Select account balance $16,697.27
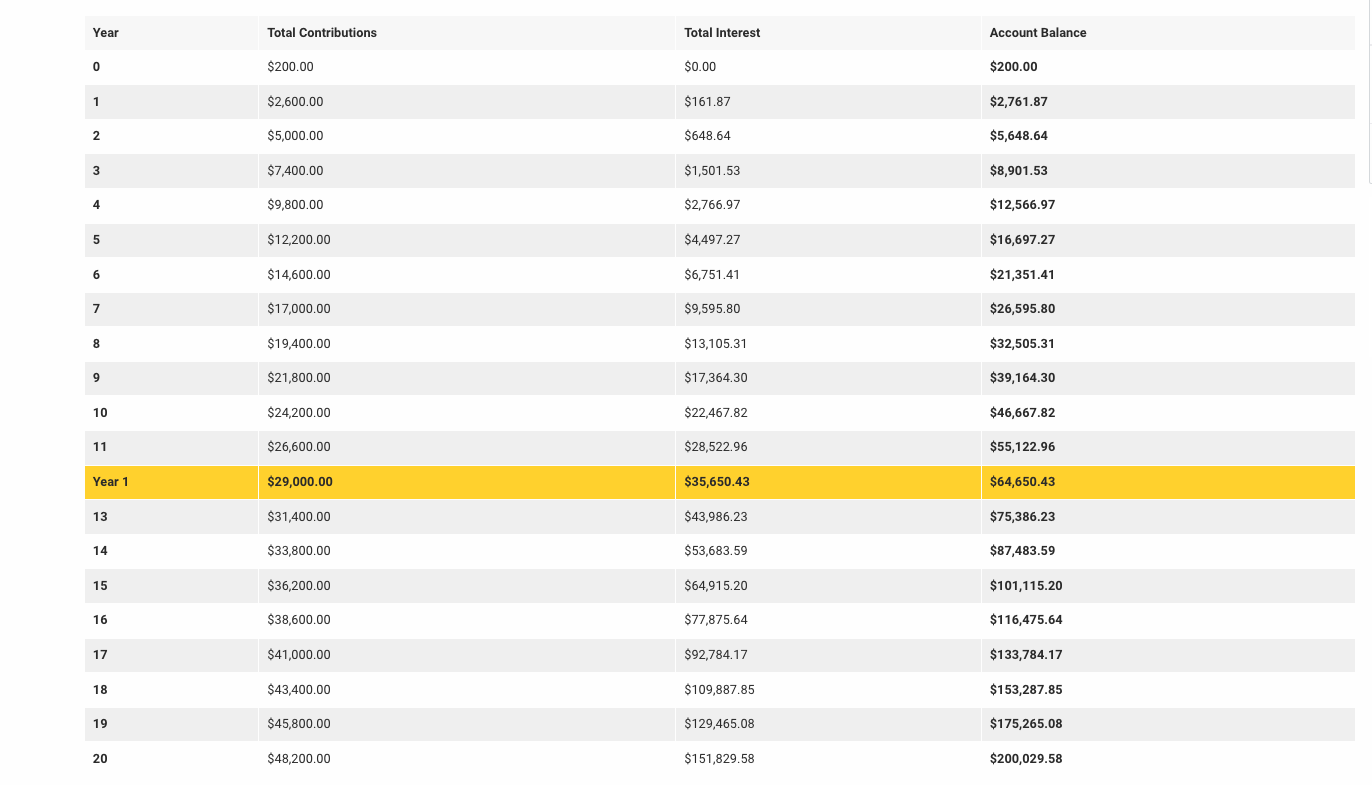1372x785 pixels. click(x=1022, y=240)
